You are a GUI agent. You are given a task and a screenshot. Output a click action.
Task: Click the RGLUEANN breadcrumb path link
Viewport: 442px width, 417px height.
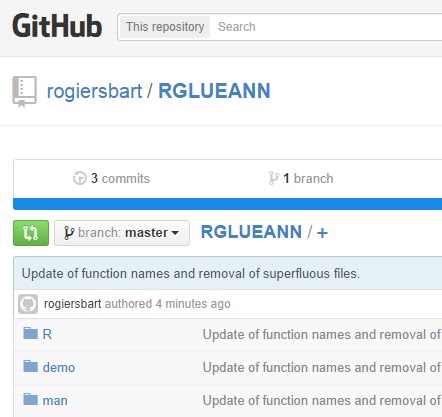251,232
